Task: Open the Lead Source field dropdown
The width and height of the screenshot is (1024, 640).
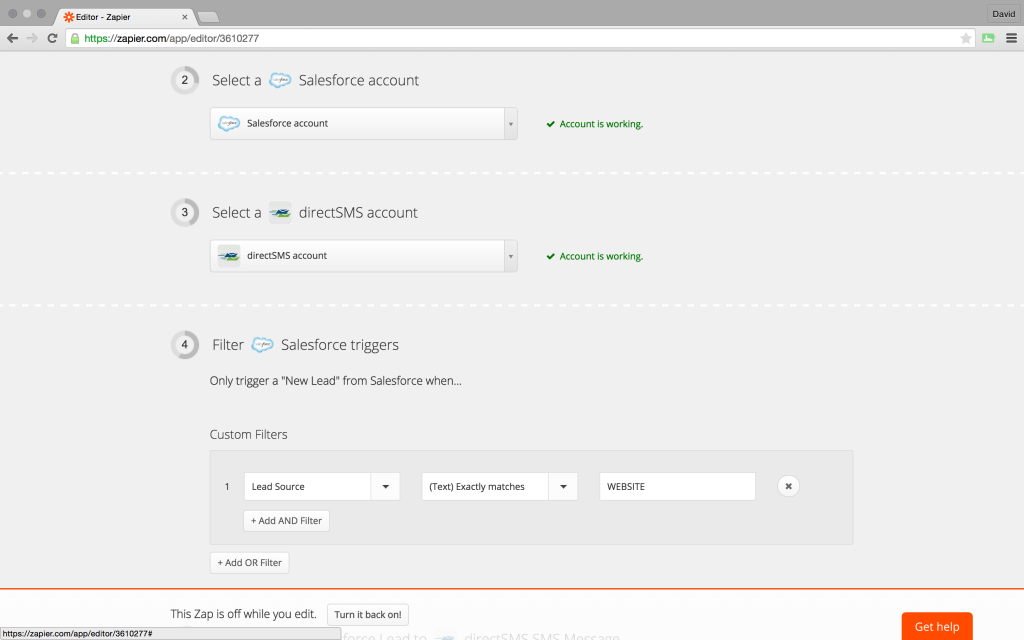Action: click(x=322, y=487)
